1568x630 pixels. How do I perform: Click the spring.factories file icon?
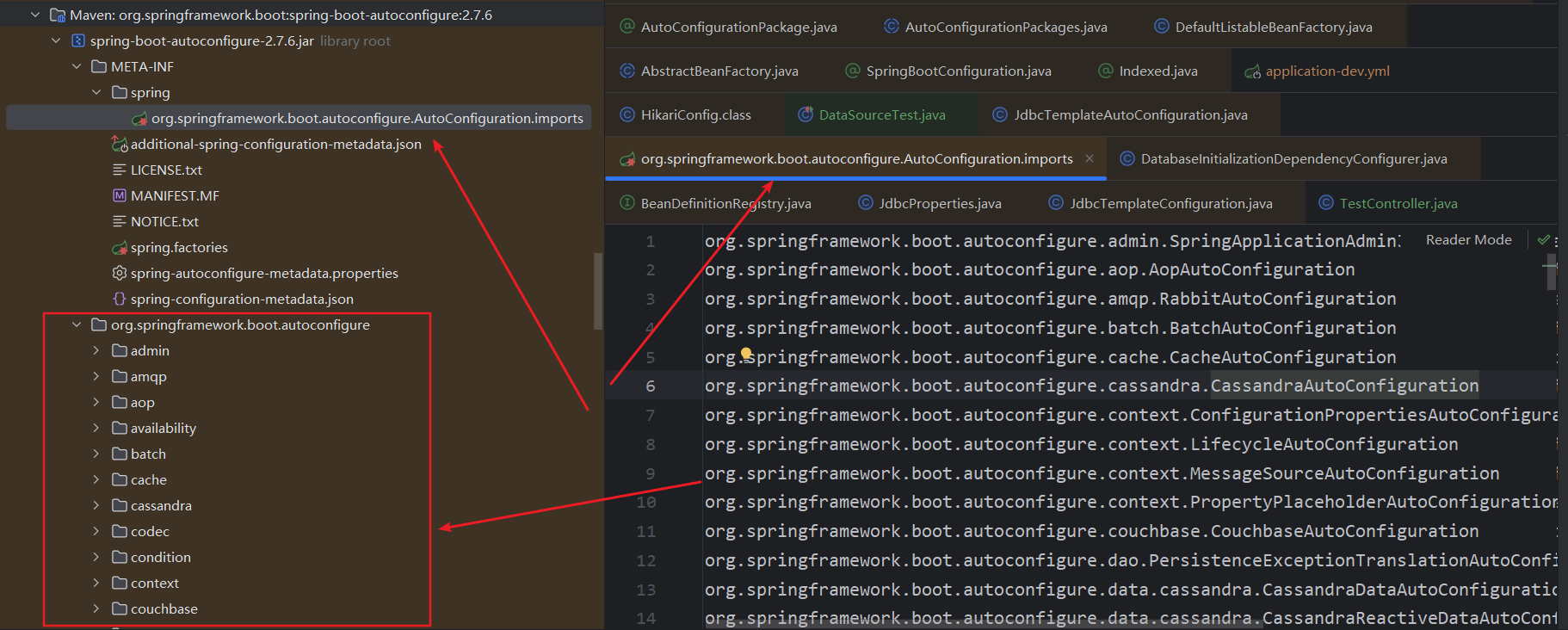pyautogui.click(x=120, y=248)
